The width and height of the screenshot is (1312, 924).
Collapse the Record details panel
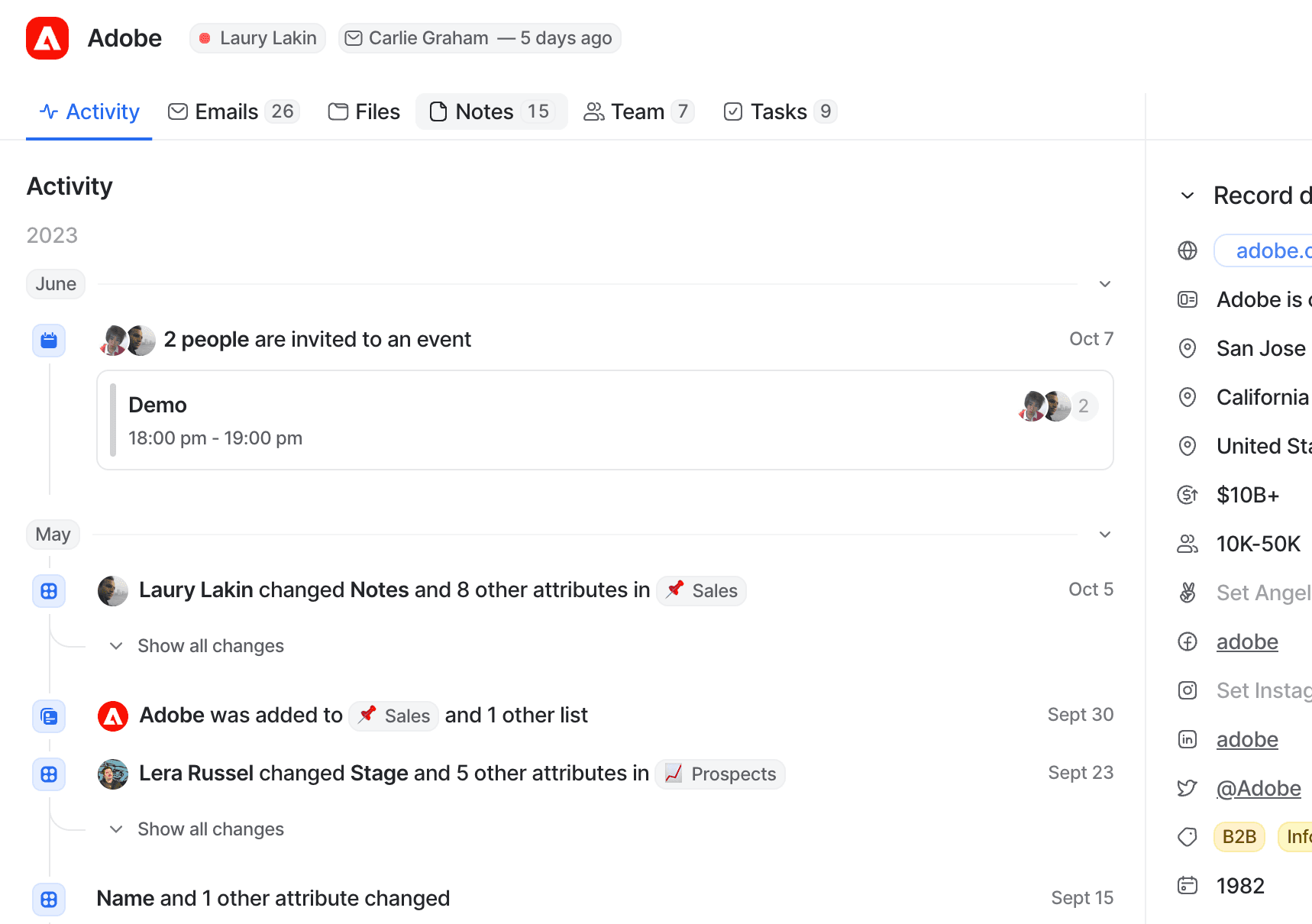click(x=1187, y=195)
